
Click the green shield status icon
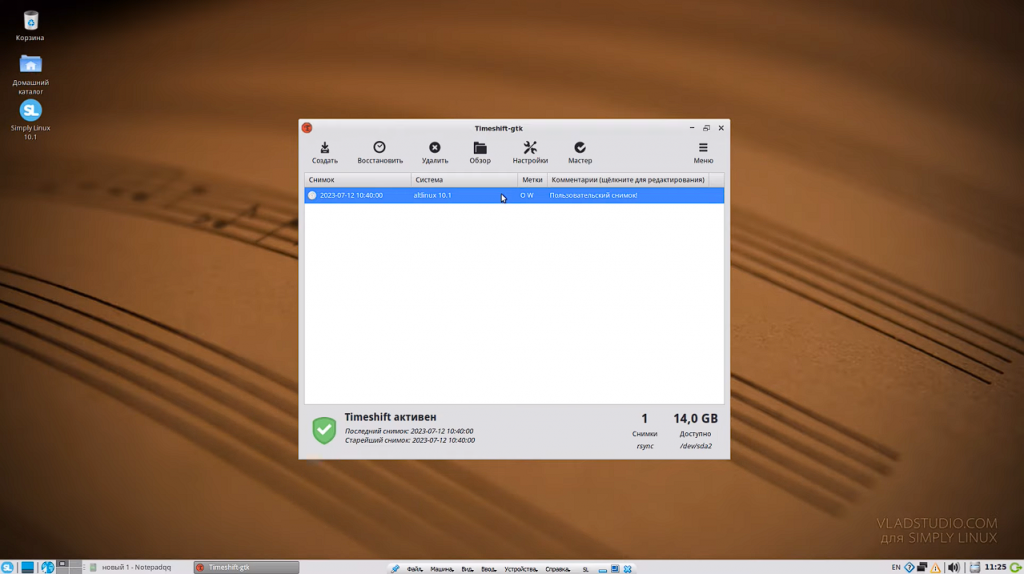pyautogui.click(x=324, y=430)
